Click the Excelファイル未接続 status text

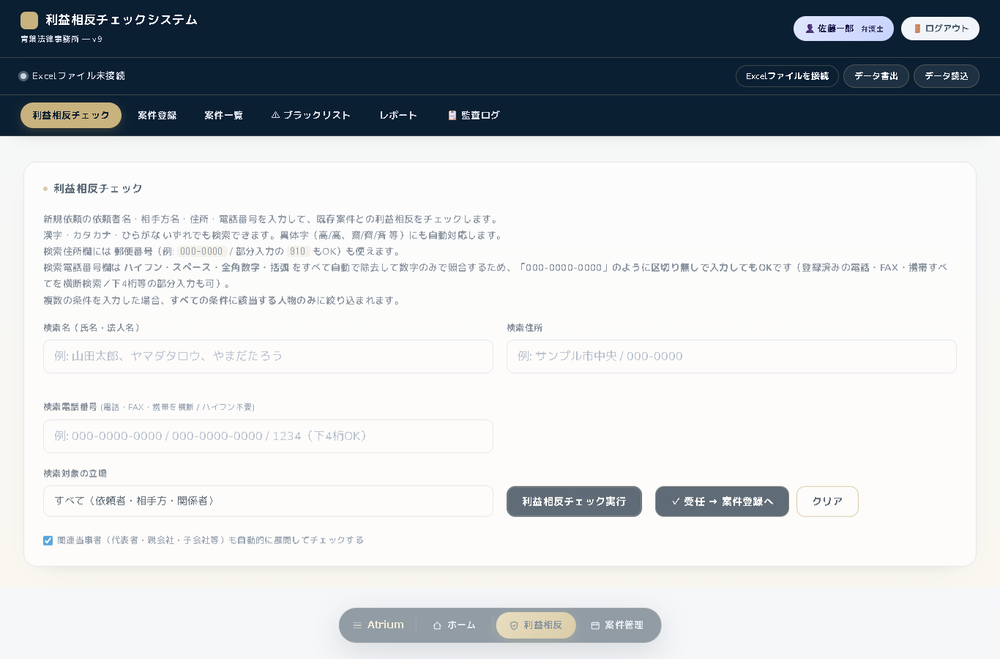pos(78,76)
